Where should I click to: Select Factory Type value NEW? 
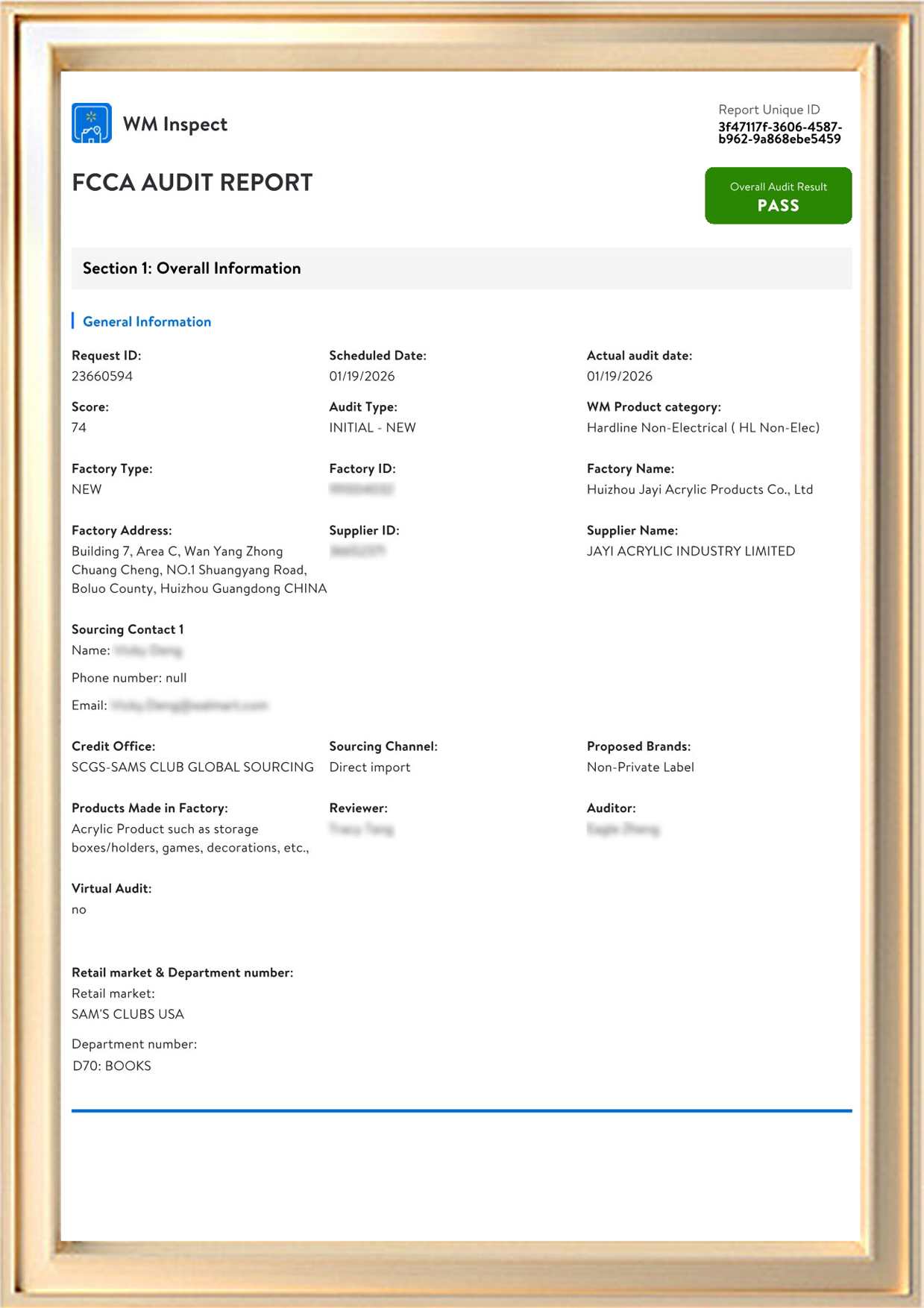(x=87, y=490)
